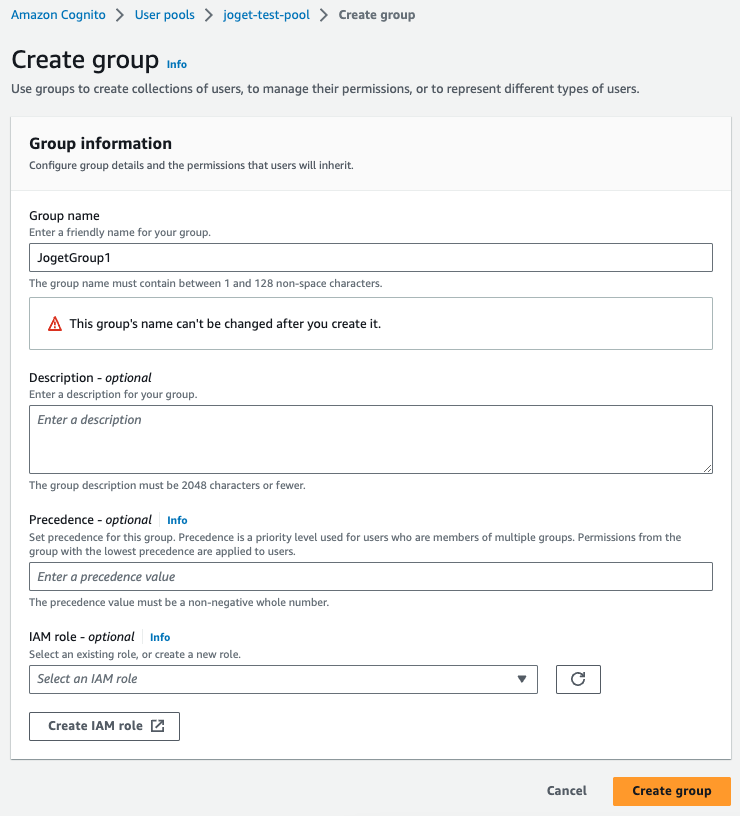Click the red warning triangle icon
Image resolution: width=740 pixels, height=816 pixels.
55,324
